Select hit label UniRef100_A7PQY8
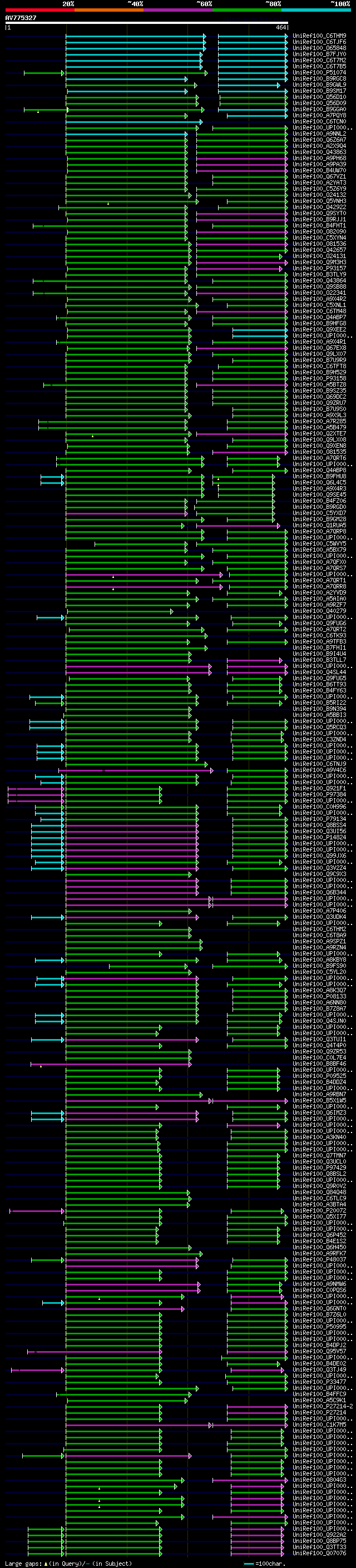This screenshot has height=1568, width=356. (x=319, y=115)
